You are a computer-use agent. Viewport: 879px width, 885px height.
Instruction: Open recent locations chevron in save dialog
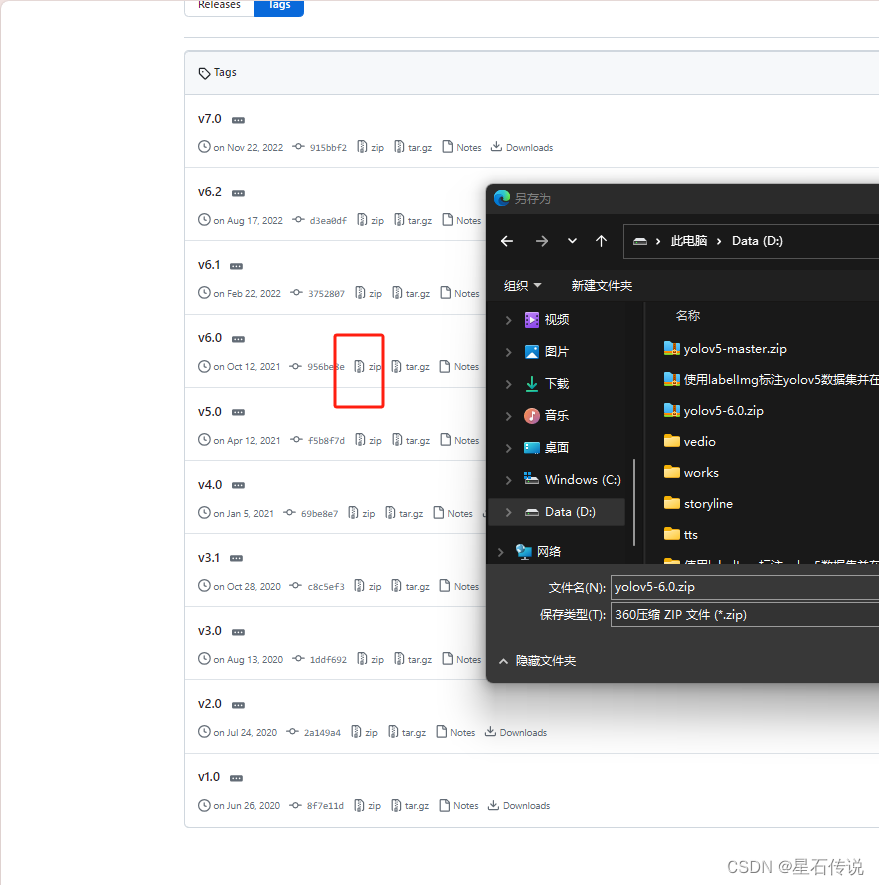point(572,241)
